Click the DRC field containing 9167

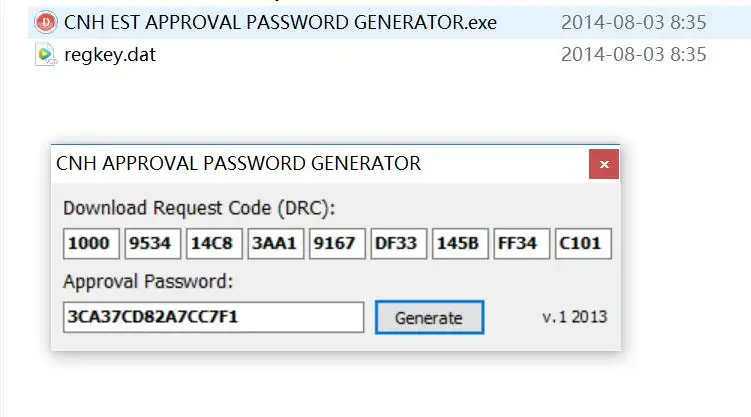coord(337,244)
